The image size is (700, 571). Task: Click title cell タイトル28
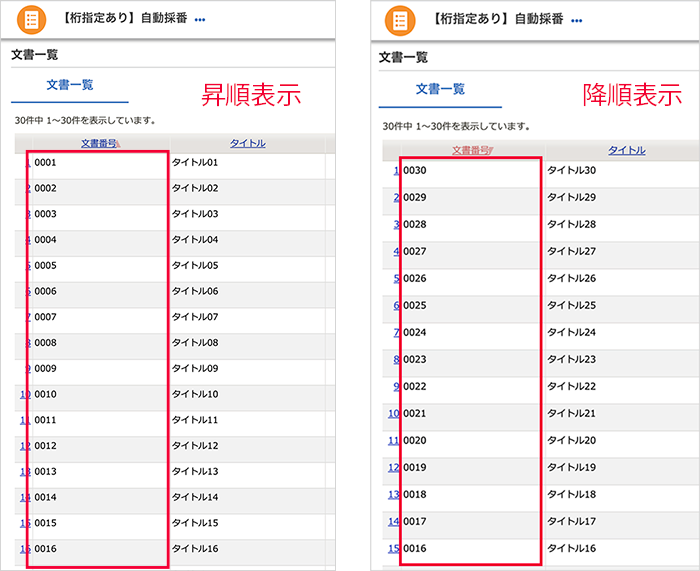point(572,224)
